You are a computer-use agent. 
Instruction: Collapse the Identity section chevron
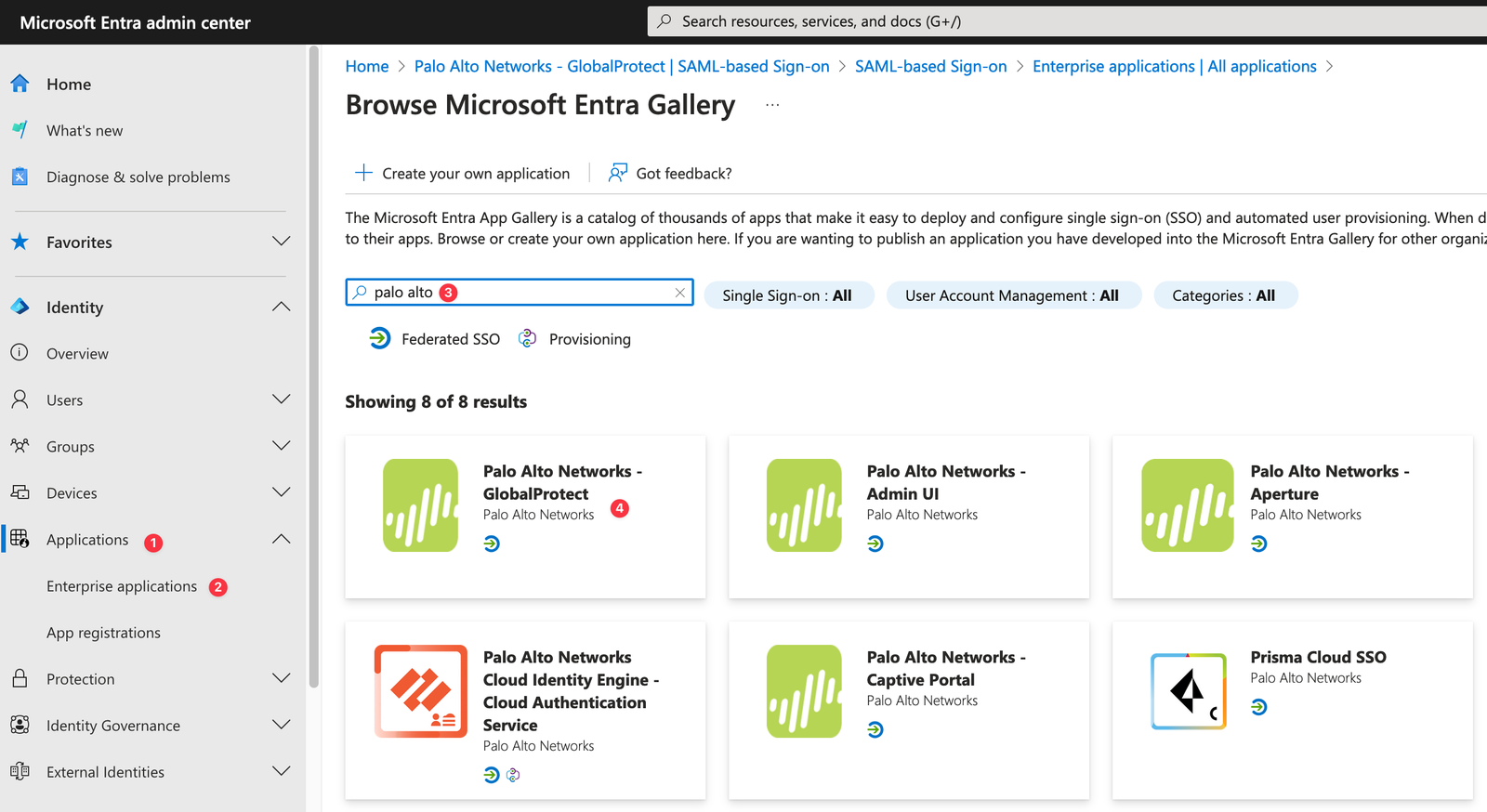pyautogui.click(x=281, y=307)
